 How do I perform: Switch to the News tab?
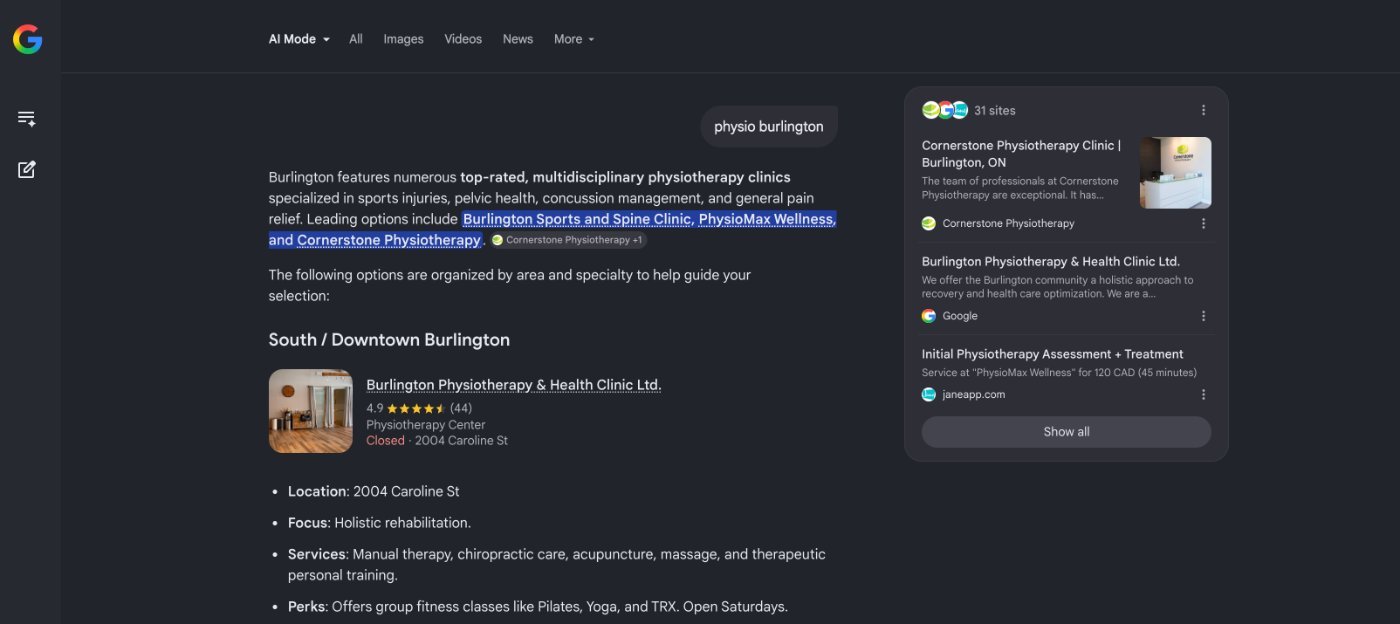tap(518, 39)
